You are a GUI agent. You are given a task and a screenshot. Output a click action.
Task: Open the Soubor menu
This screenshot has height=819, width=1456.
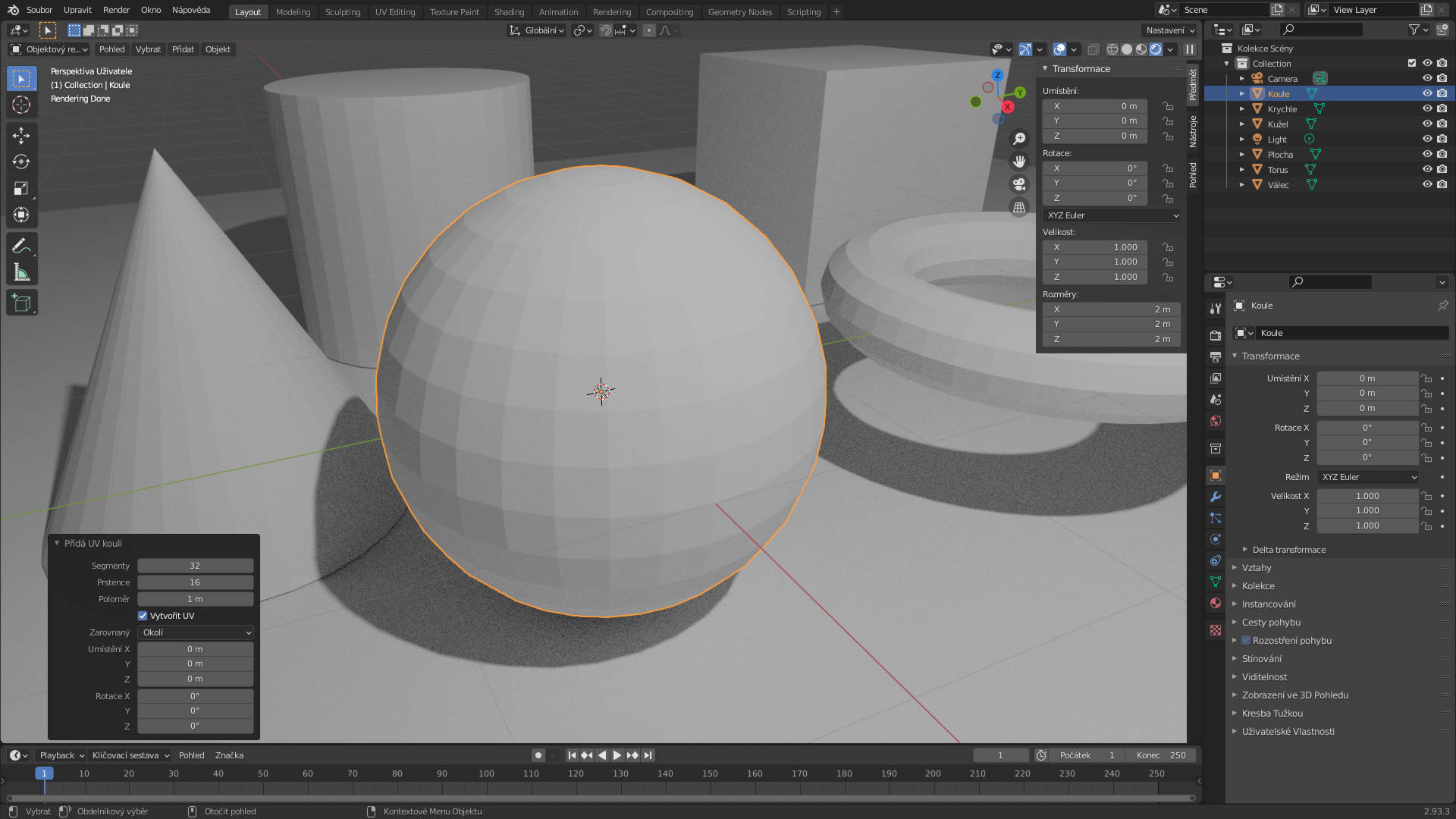pos(39,10)
